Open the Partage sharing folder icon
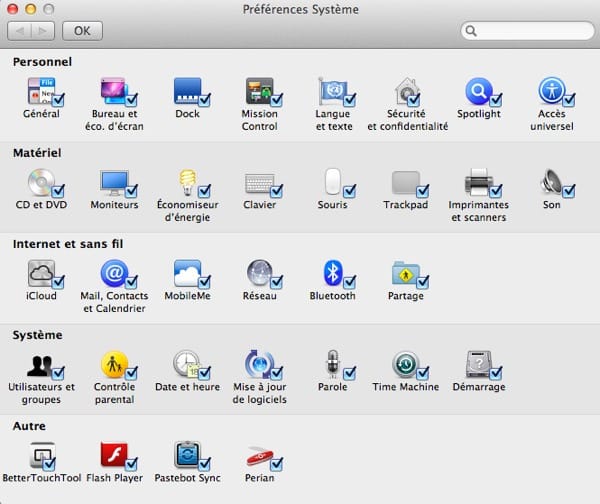 tap(406, 273)
